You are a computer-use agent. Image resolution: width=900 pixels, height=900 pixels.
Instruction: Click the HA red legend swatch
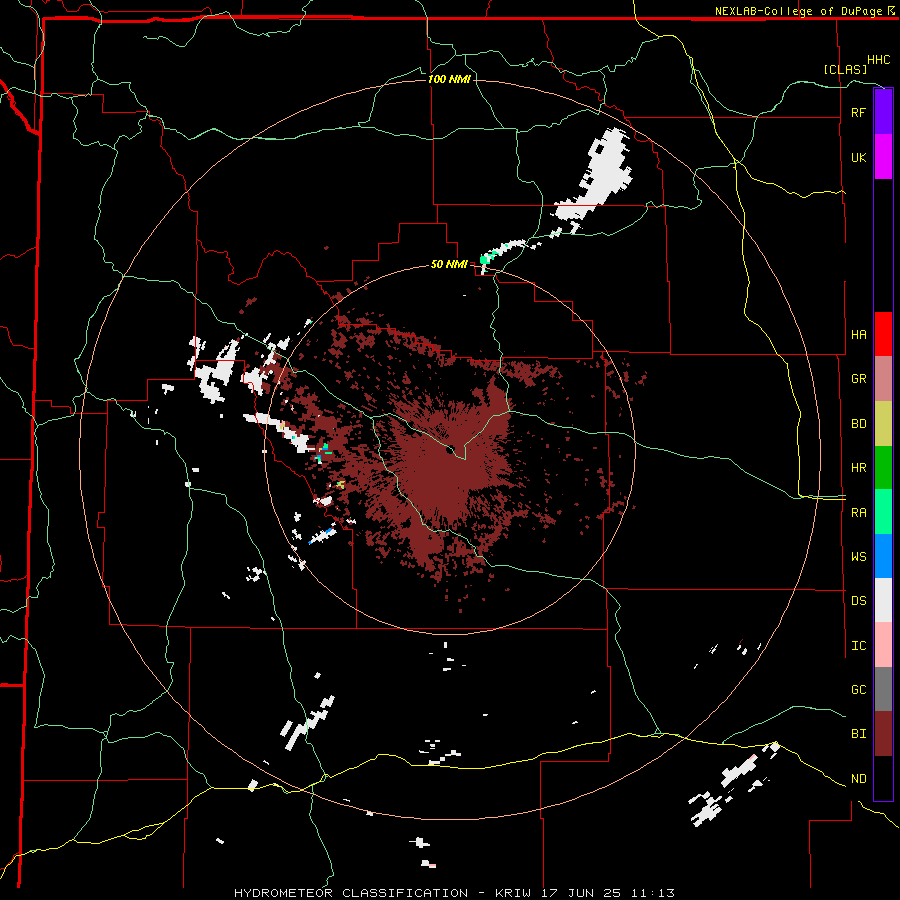(883, 334)
